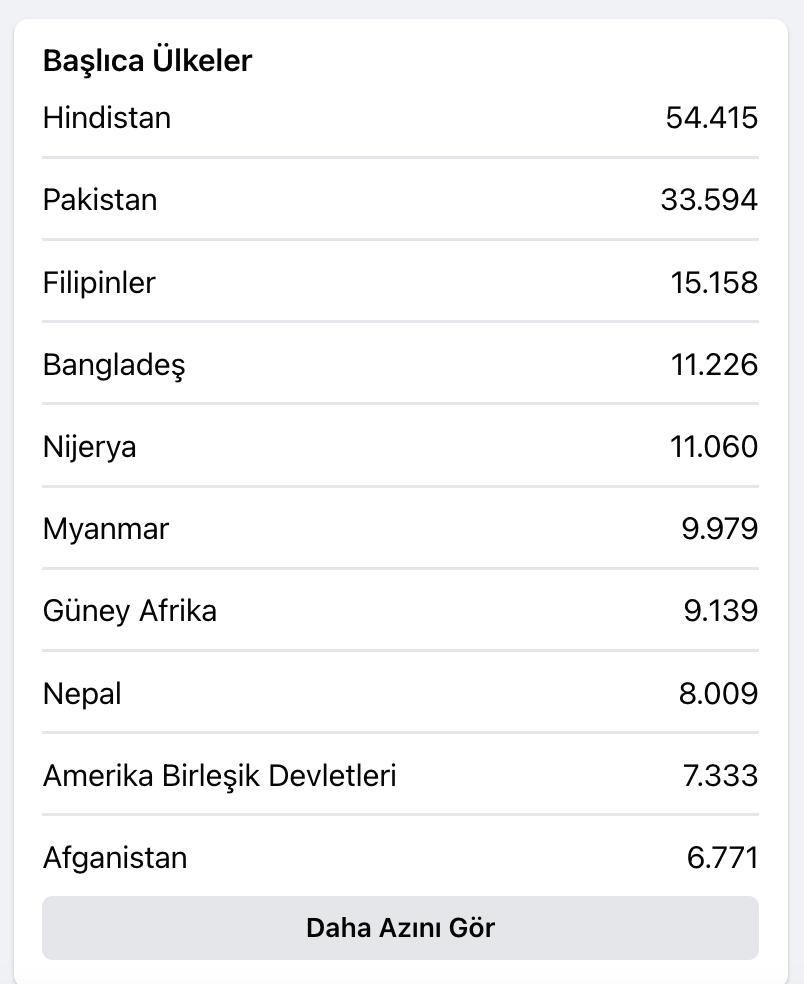Click the Filipinler list entry

click(400, 282)
